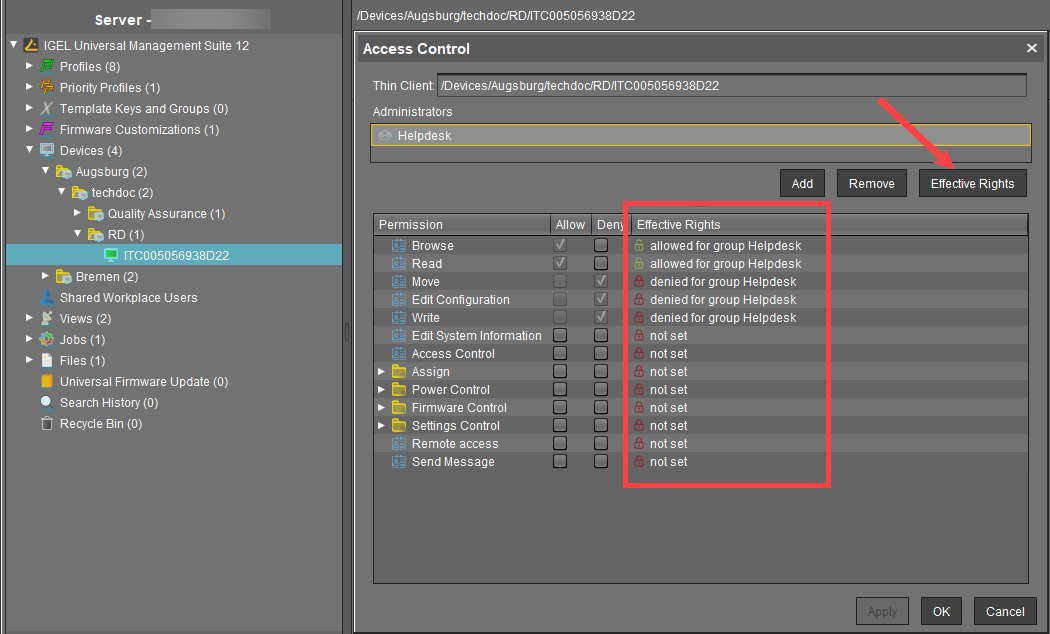Select the Views (2) tree item
1050x634 pixels.
pyautogui.click(x=85, y=319)
